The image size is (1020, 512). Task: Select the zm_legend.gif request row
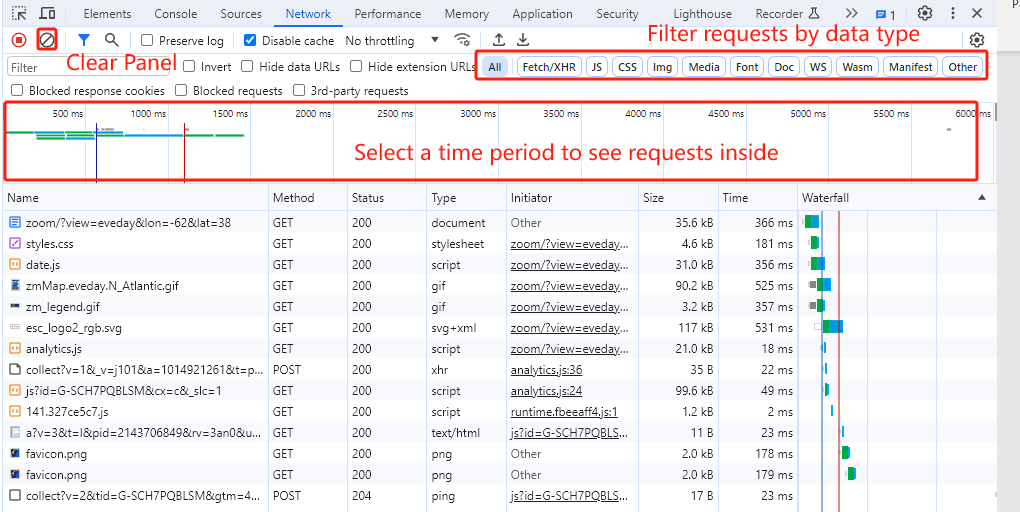coord(498,307)
